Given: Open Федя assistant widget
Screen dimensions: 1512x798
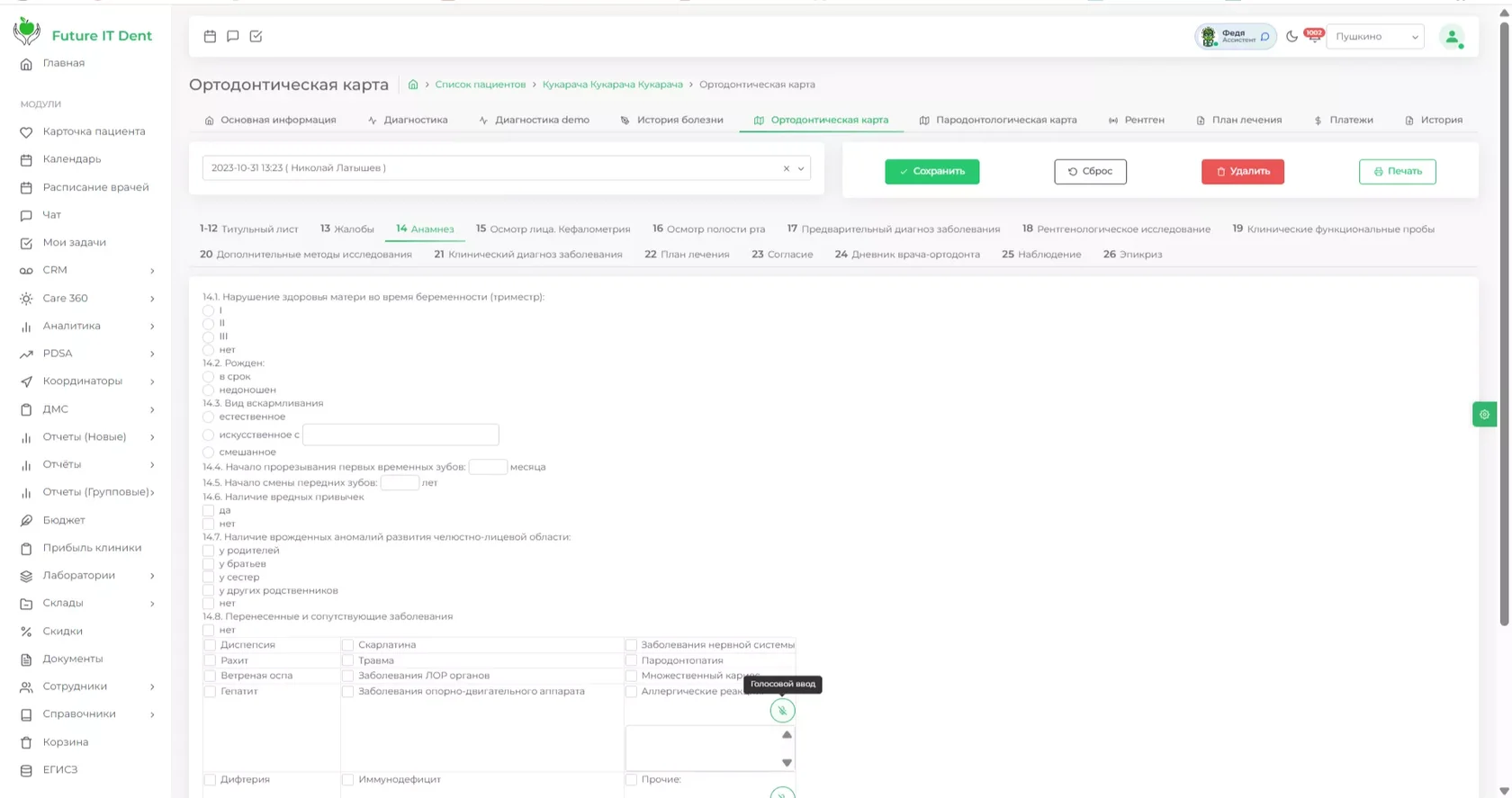Looking at the screenshot, I should point(1235,37).
